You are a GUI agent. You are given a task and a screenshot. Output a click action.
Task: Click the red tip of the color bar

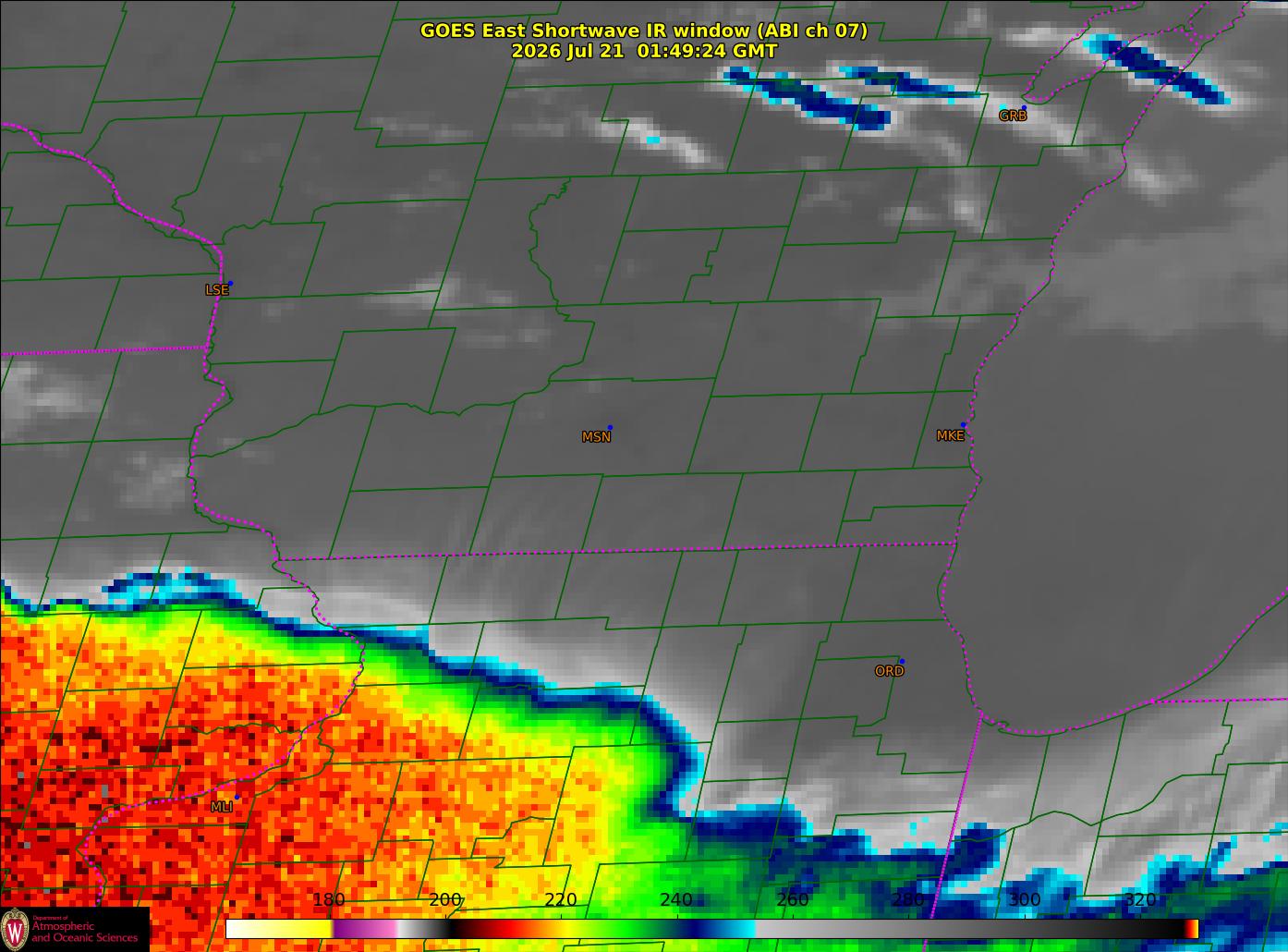coord(1192,928)
